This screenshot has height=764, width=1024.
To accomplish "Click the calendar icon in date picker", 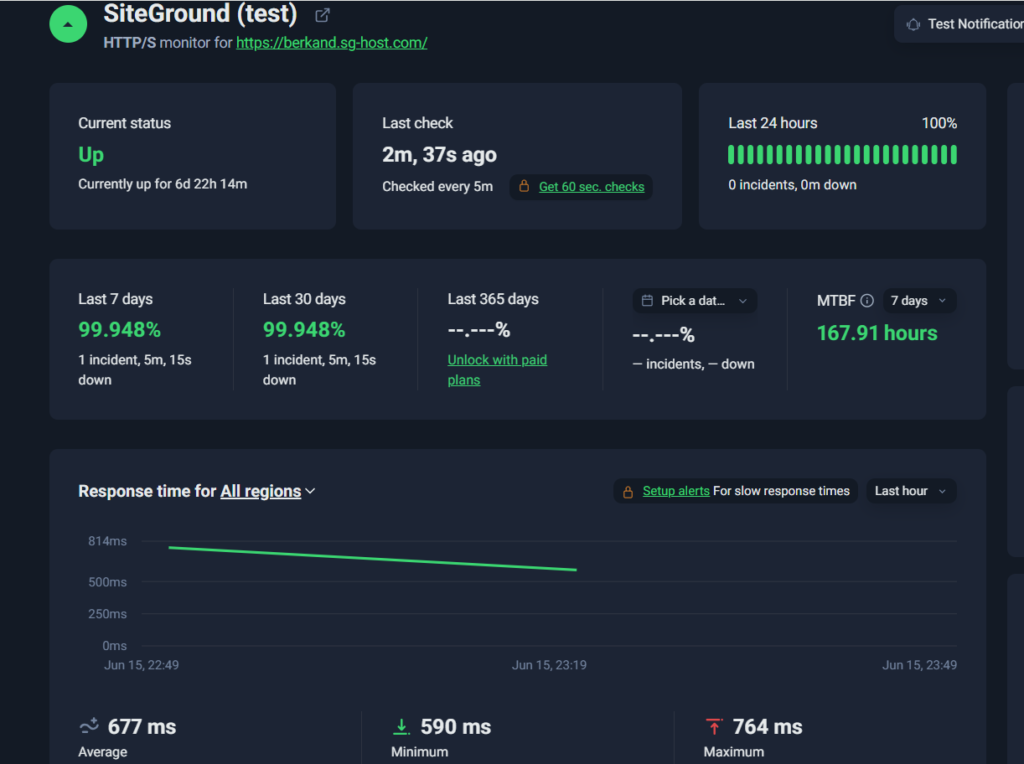I will 647,300.
